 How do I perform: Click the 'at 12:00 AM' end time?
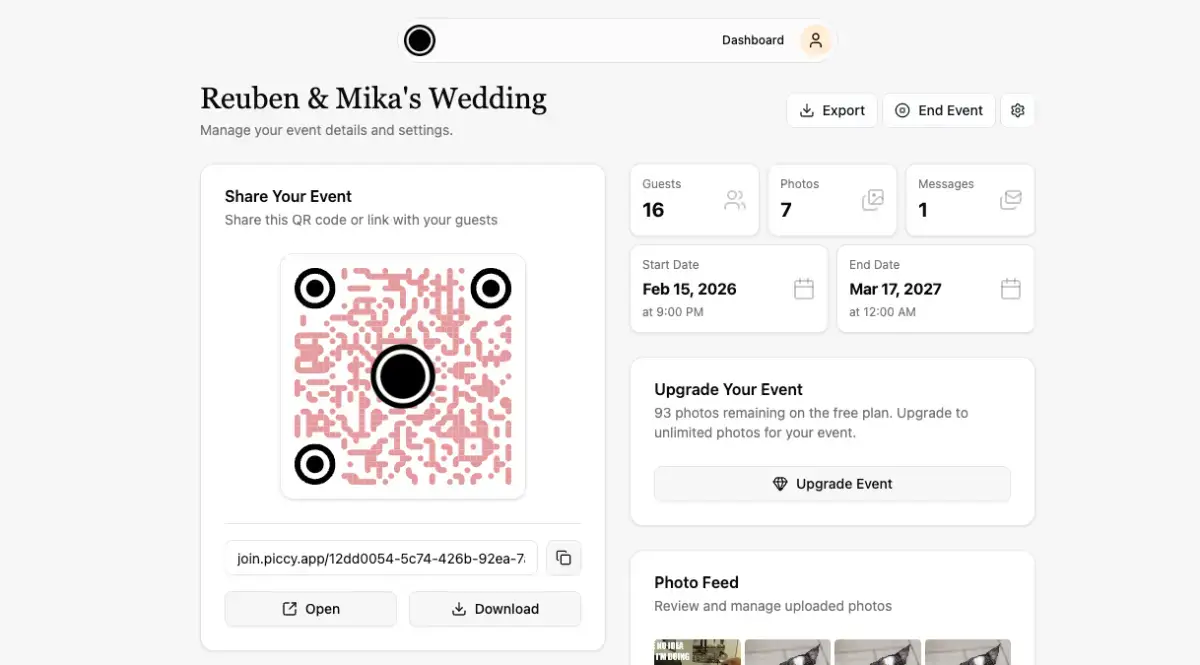[x=882, y=312]
